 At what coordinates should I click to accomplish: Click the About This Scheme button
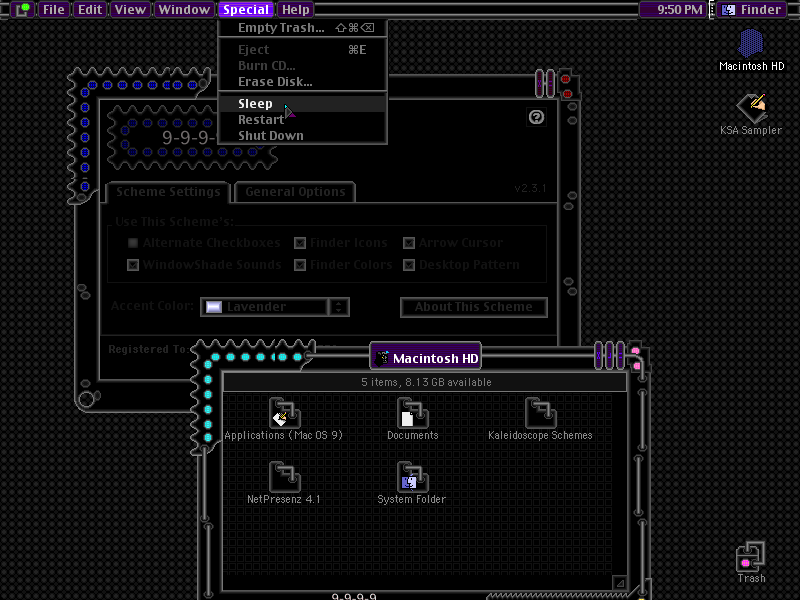[473, 307]
